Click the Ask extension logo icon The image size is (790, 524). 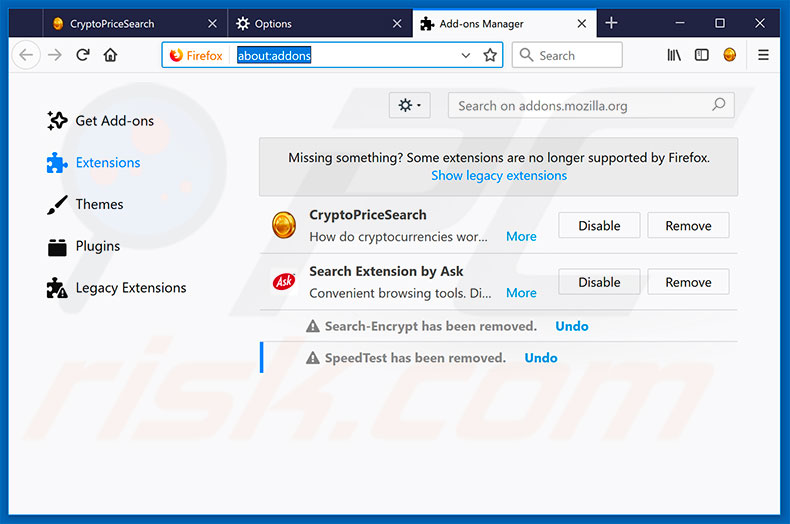coord(284,281)
